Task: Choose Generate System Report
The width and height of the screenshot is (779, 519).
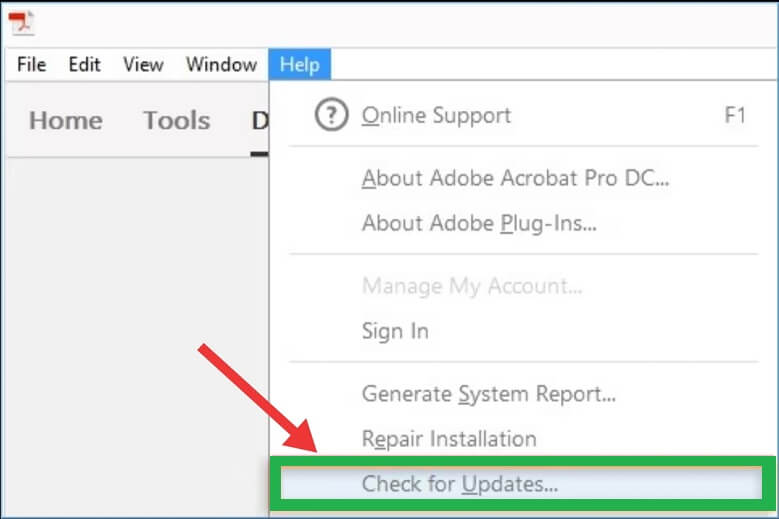Action: [524, 394]
